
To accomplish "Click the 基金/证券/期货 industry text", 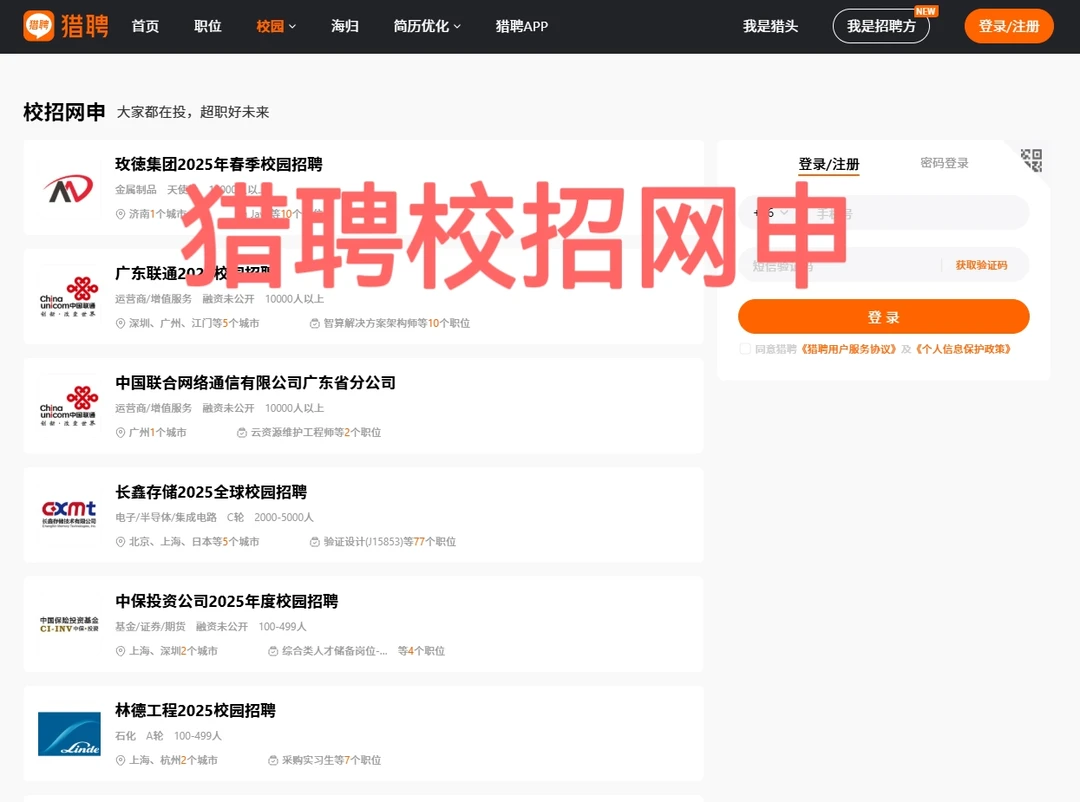I will [x=150, y=627].
